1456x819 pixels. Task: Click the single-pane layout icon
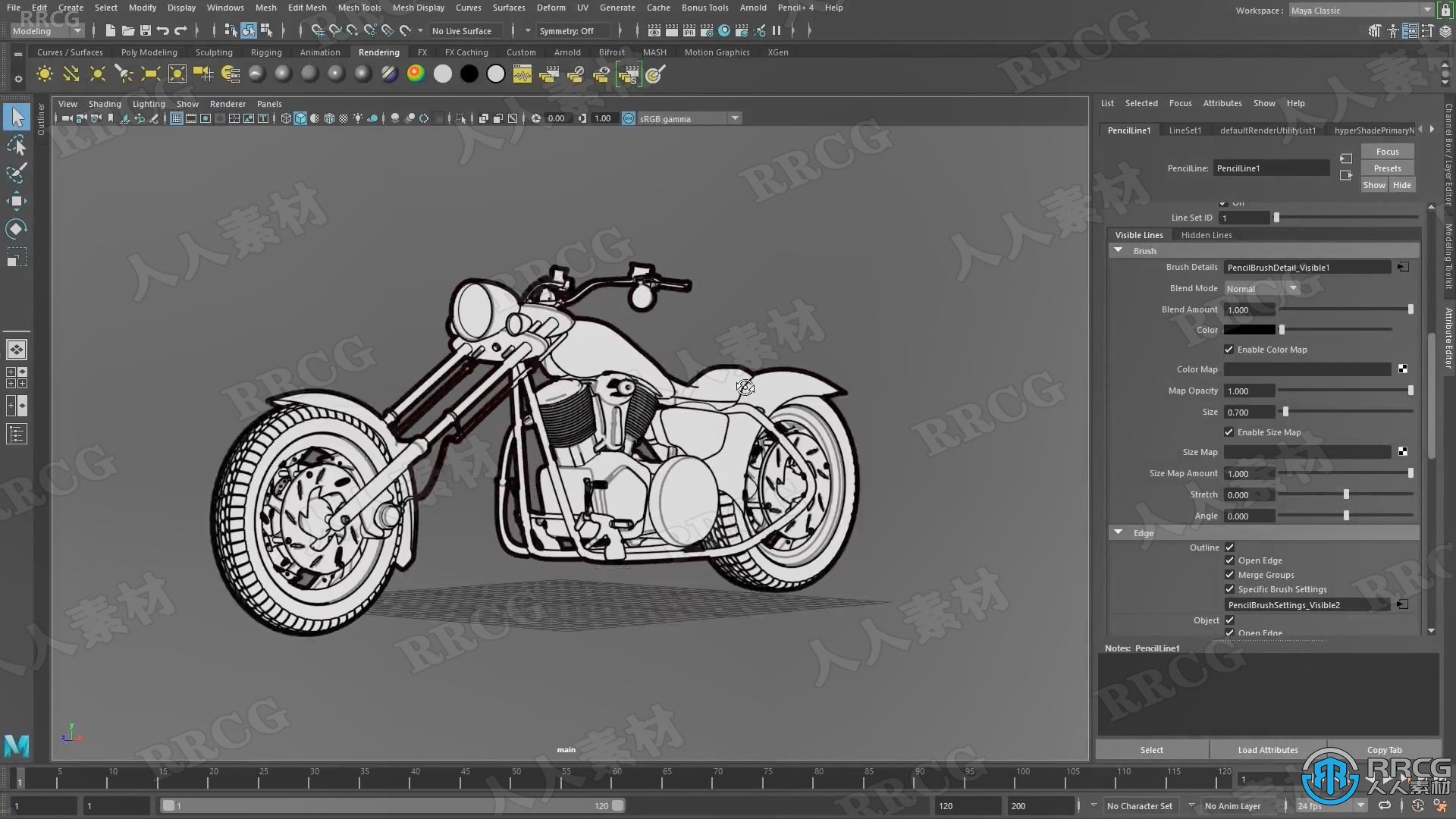tap(17, 350)
